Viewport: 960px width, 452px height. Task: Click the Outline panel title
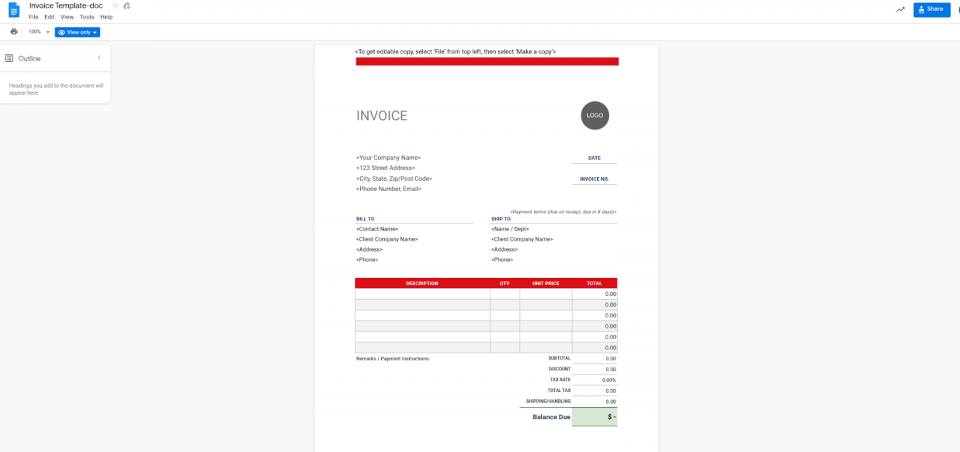(29, 59)
